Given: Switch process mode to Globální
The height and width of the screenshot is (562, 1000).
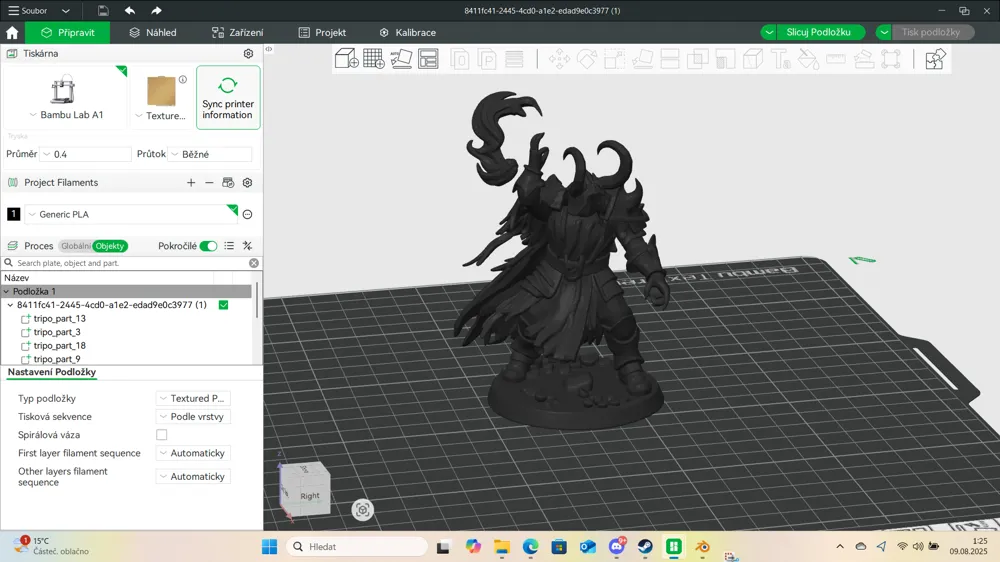Looking at the screenshot, I should pyautogui.click(x=76, y=246).
